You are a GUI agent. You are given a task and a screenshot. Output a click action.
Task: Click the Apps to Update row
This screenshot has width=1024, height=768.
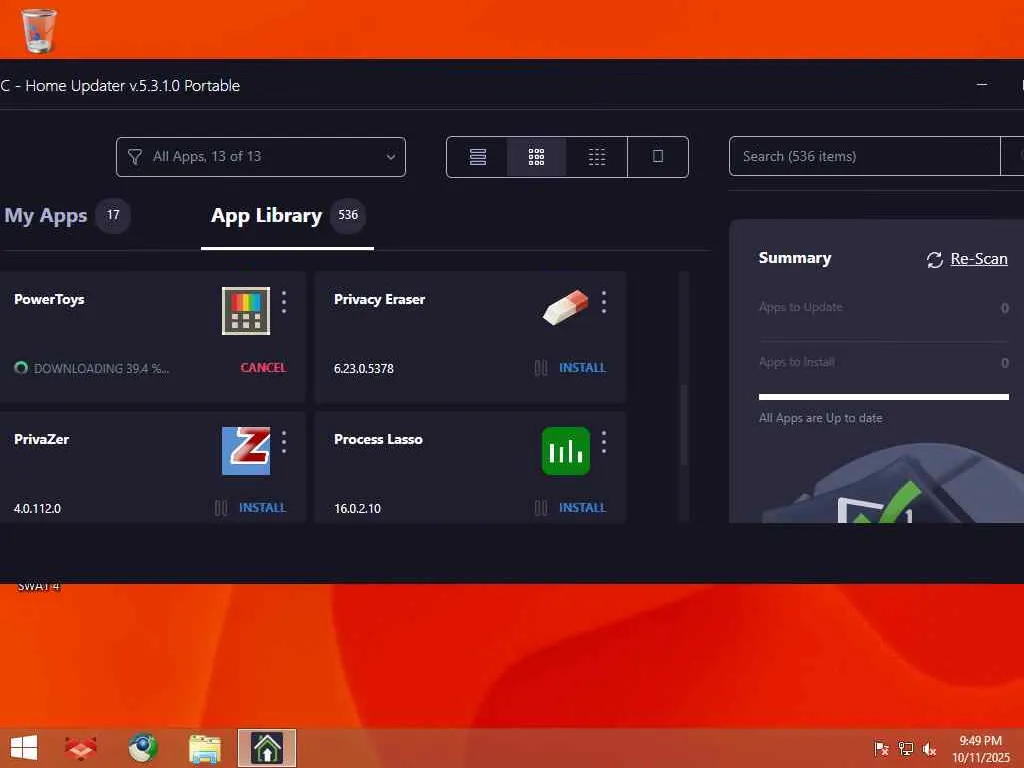pyautogui.click(x=884, y=308)
